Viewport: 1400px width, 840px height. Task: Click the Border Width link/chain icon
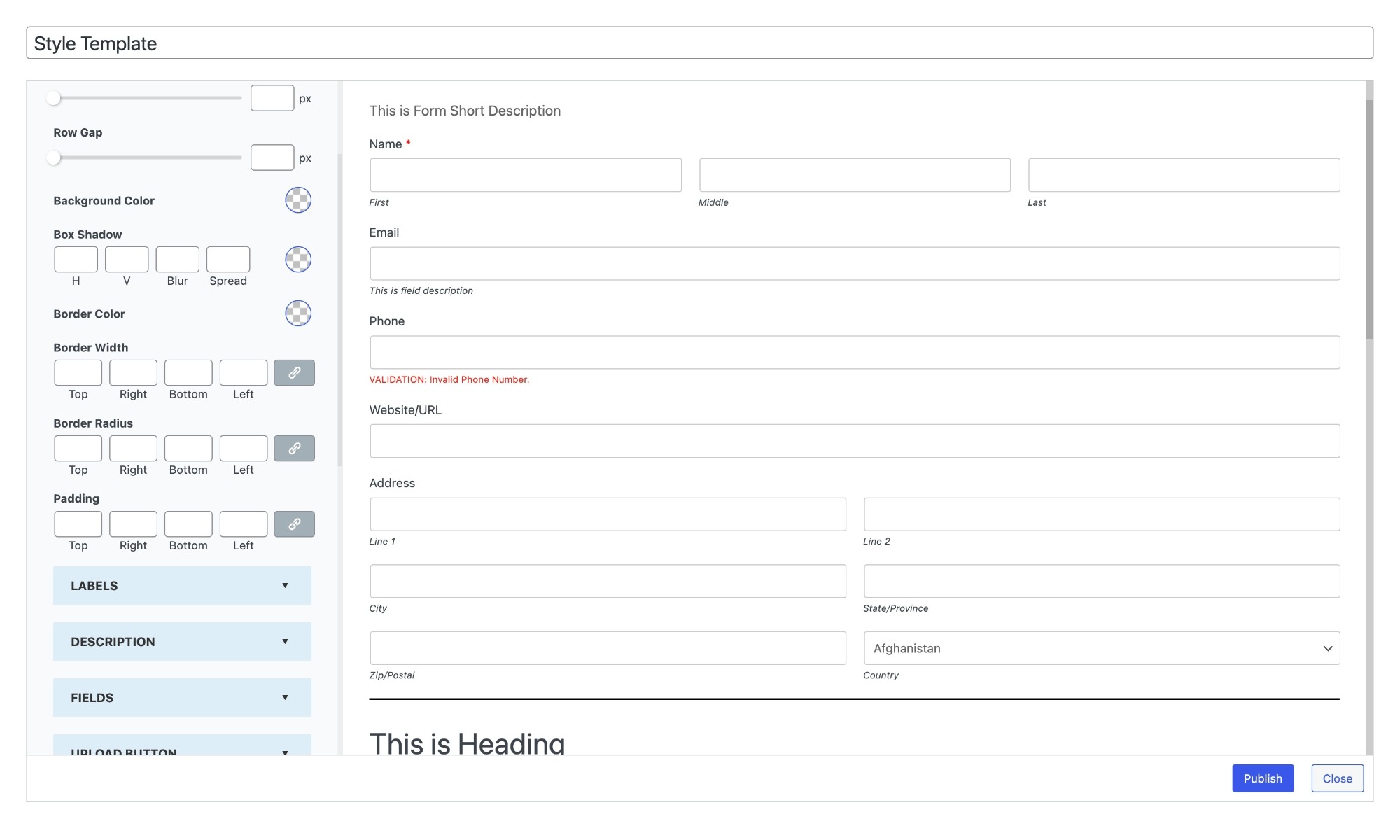(x=294, y=372)
